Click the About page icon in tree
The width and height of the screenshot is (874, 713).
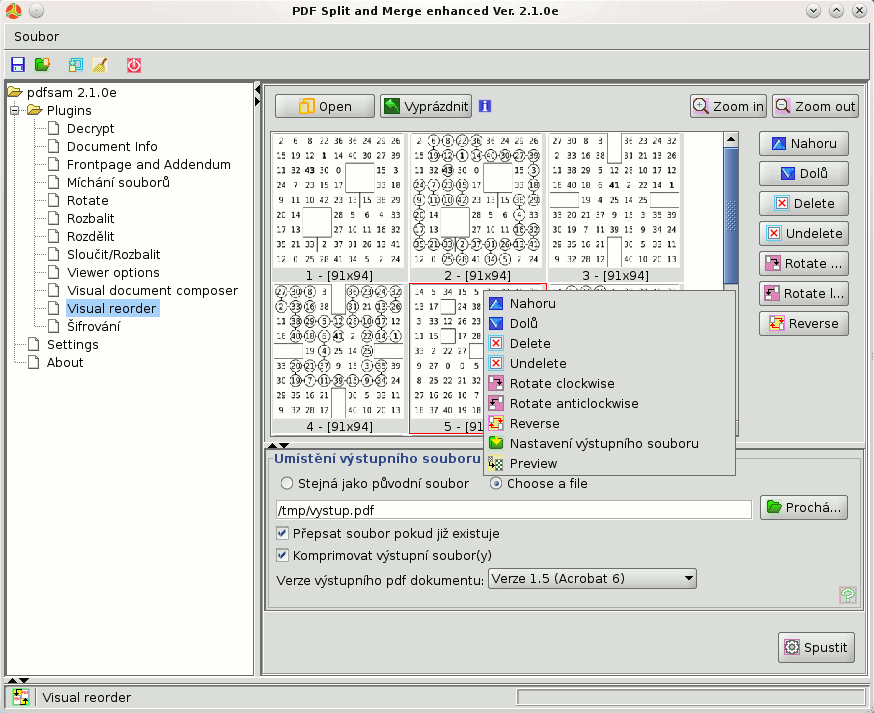(34, 362)
